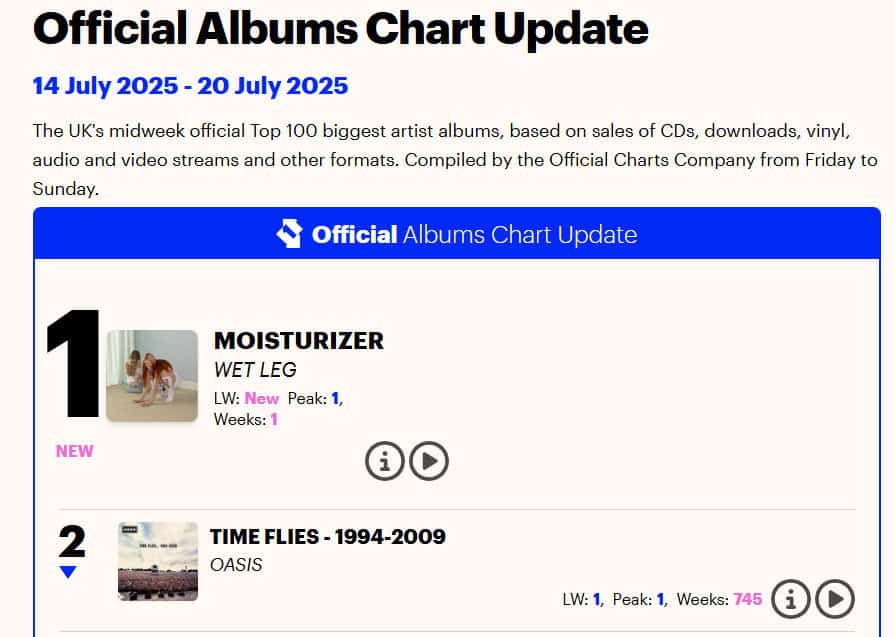Click the blue Official Albums Chart Update banner title

coord(474,235)
